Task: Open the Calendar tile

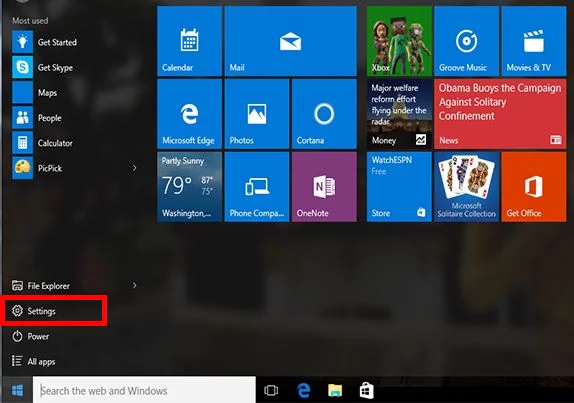Action: pos(190,41)
